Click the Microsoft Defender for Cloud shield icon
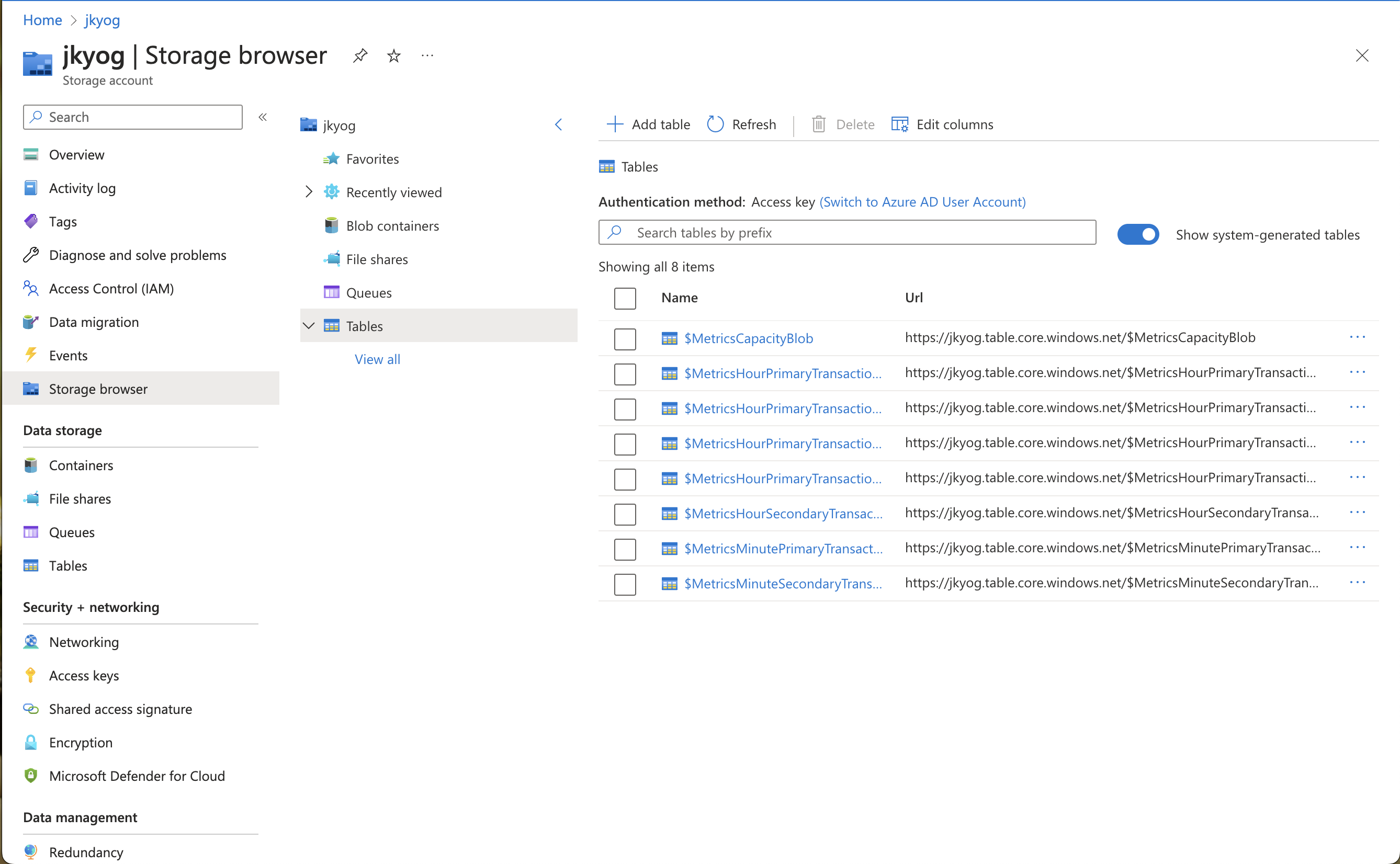The width and height of the screenshot is (1400, 864). pyautogui.click(x=31, y=776)
